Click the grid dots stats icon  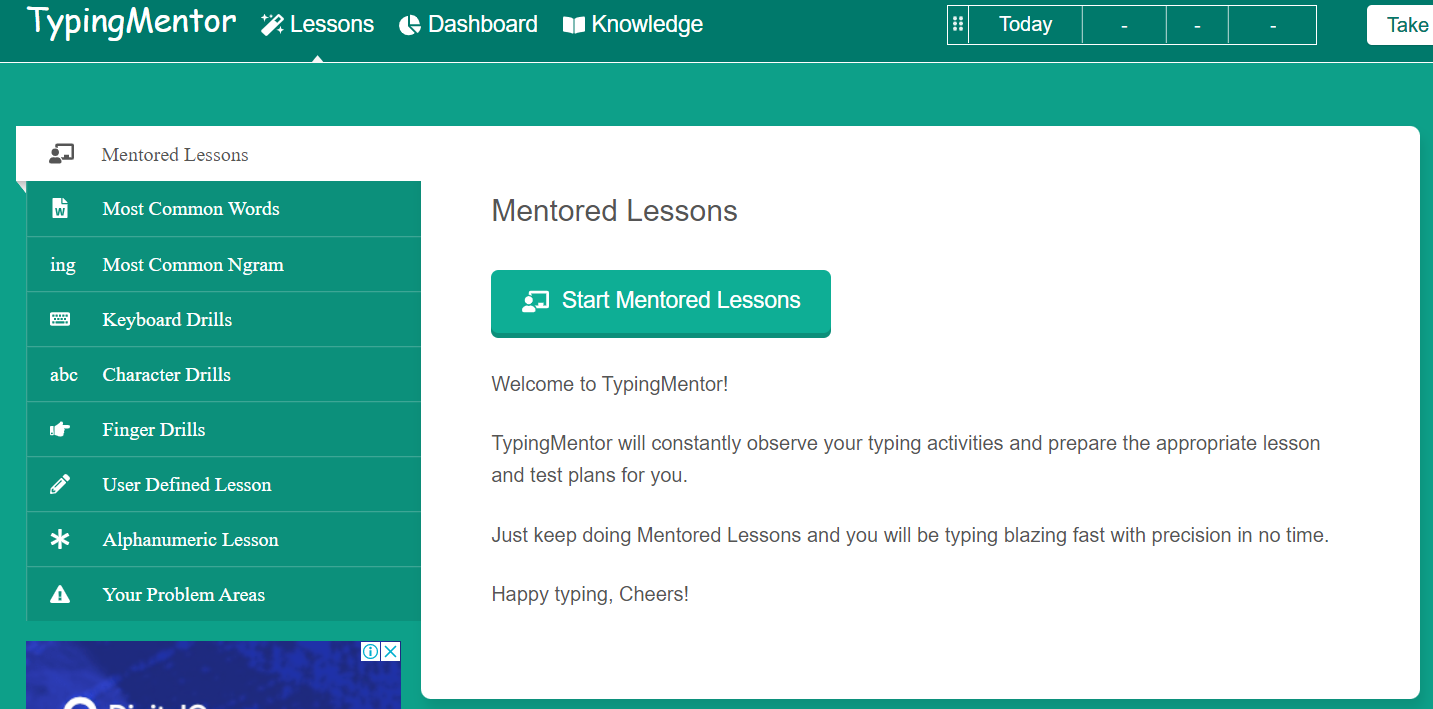958,25
